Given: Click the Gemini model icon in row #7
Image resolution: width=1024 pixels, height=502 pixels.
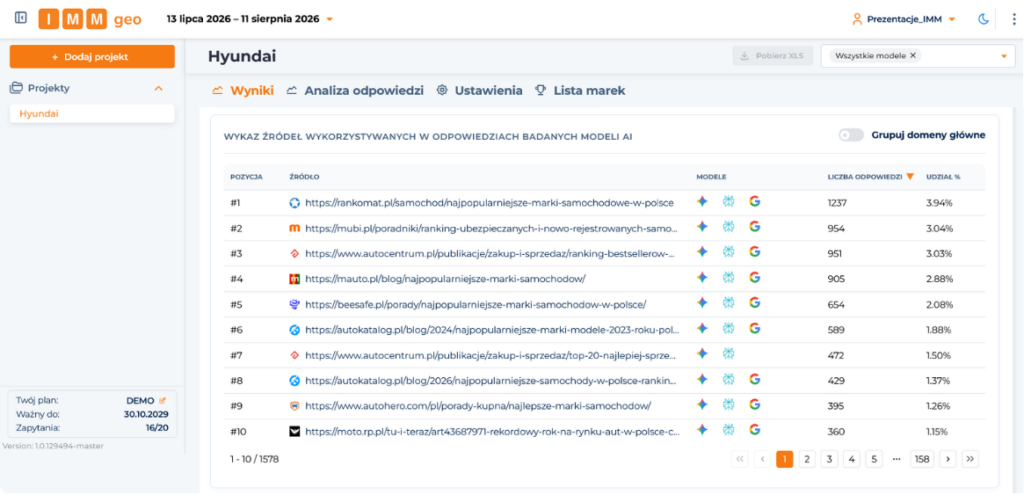Looking at the screenshot, I should 702,353.
